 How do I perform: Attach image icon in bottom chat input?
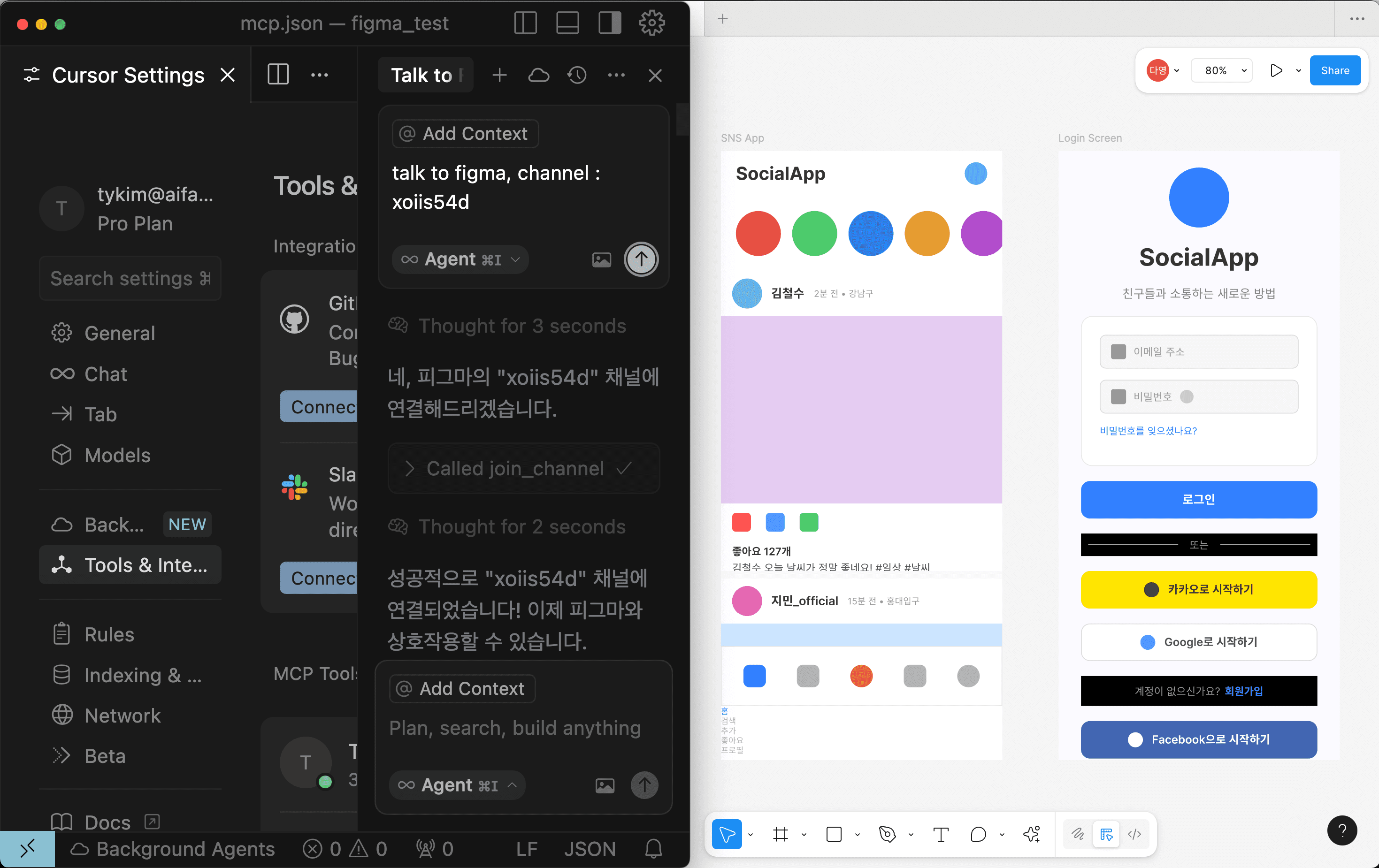tap(605, 785)
